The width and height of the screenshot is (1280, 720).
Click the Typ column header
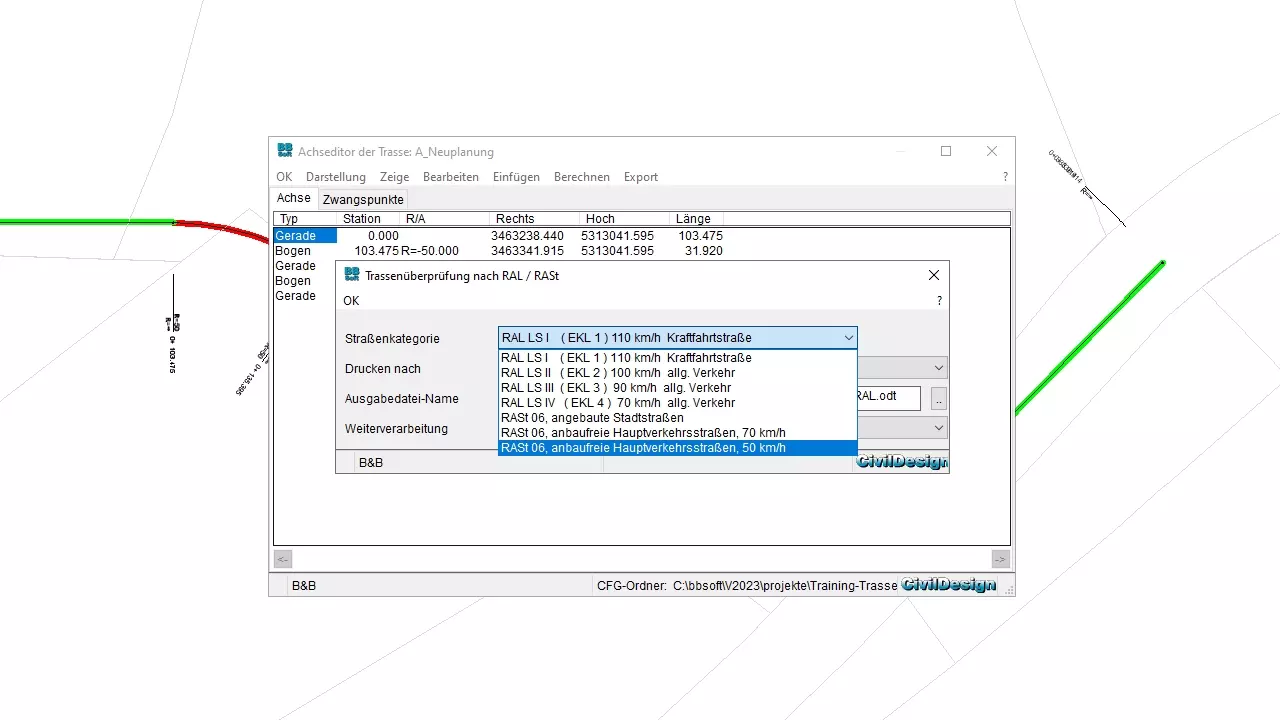pyautogui.click(x=305, y=219)
